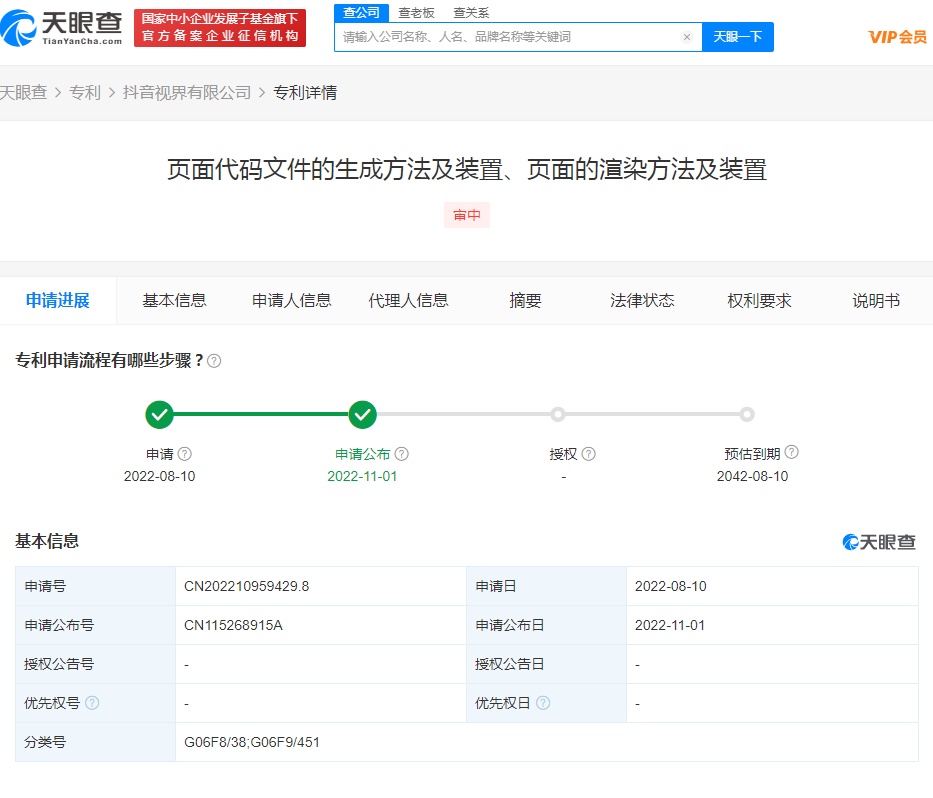Click the 申请公布号 label cell
Image resolution: width=933 pixels, height=798 pixels.
pos(95,625)
